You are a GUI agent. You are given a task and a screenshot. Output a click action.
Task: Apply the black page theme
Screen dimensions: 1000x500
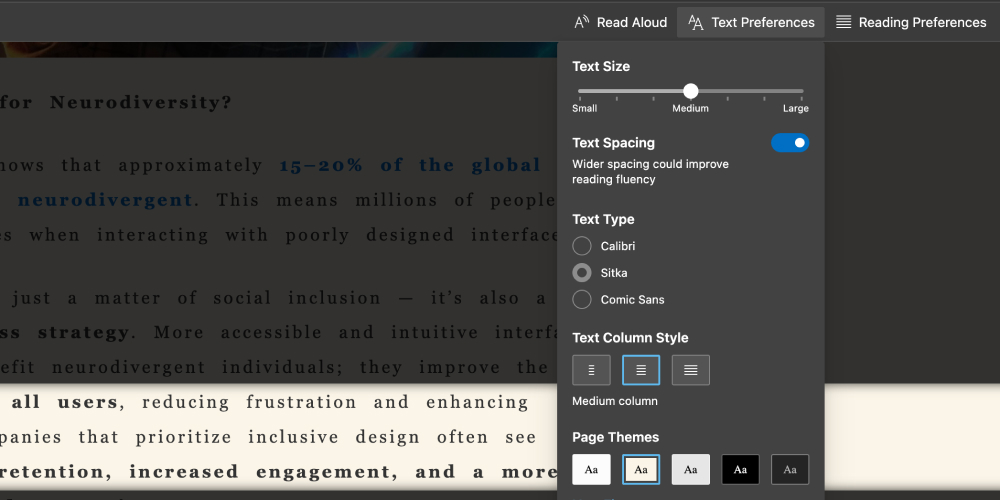click(x=740, y=469)
